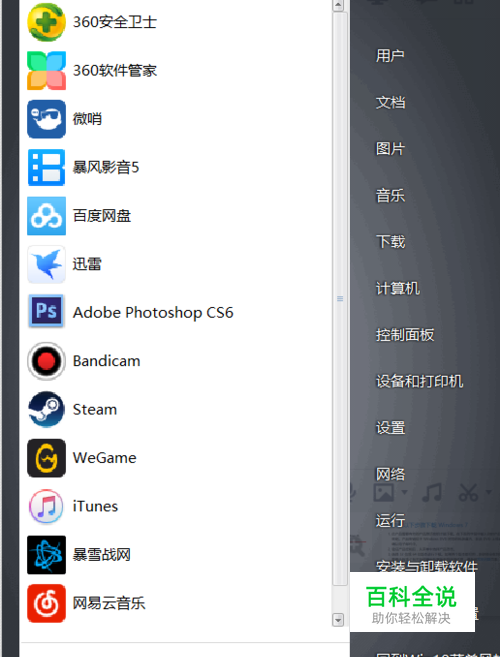500x657 pixels.
Task: Open the image icon dropdown arrow
Action: 404,492
